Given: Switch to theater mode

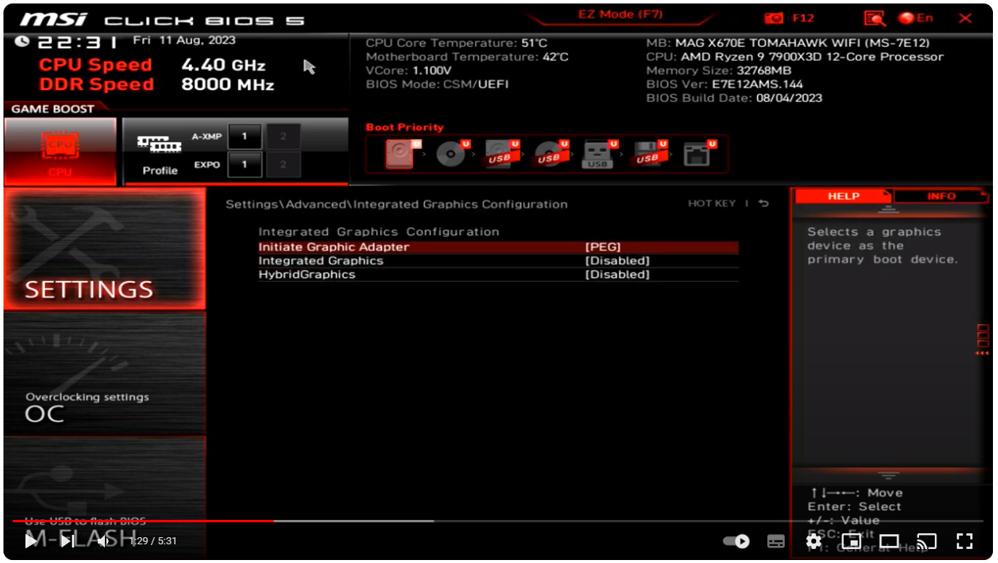Looking at the screenshot, I should (889, 541).
